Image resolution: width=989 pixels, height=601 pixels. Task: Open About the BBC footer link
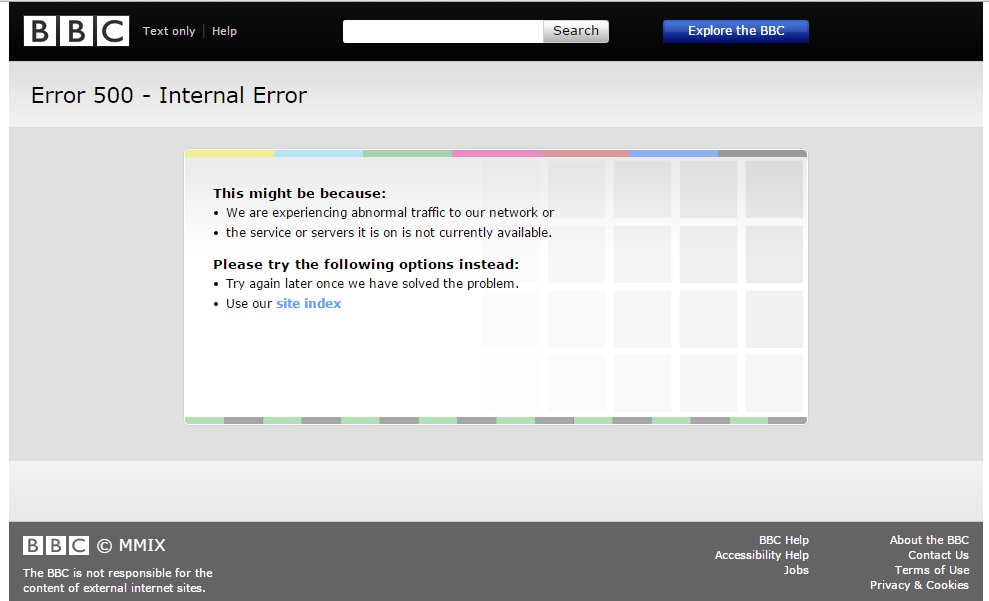tap(929, 540)
